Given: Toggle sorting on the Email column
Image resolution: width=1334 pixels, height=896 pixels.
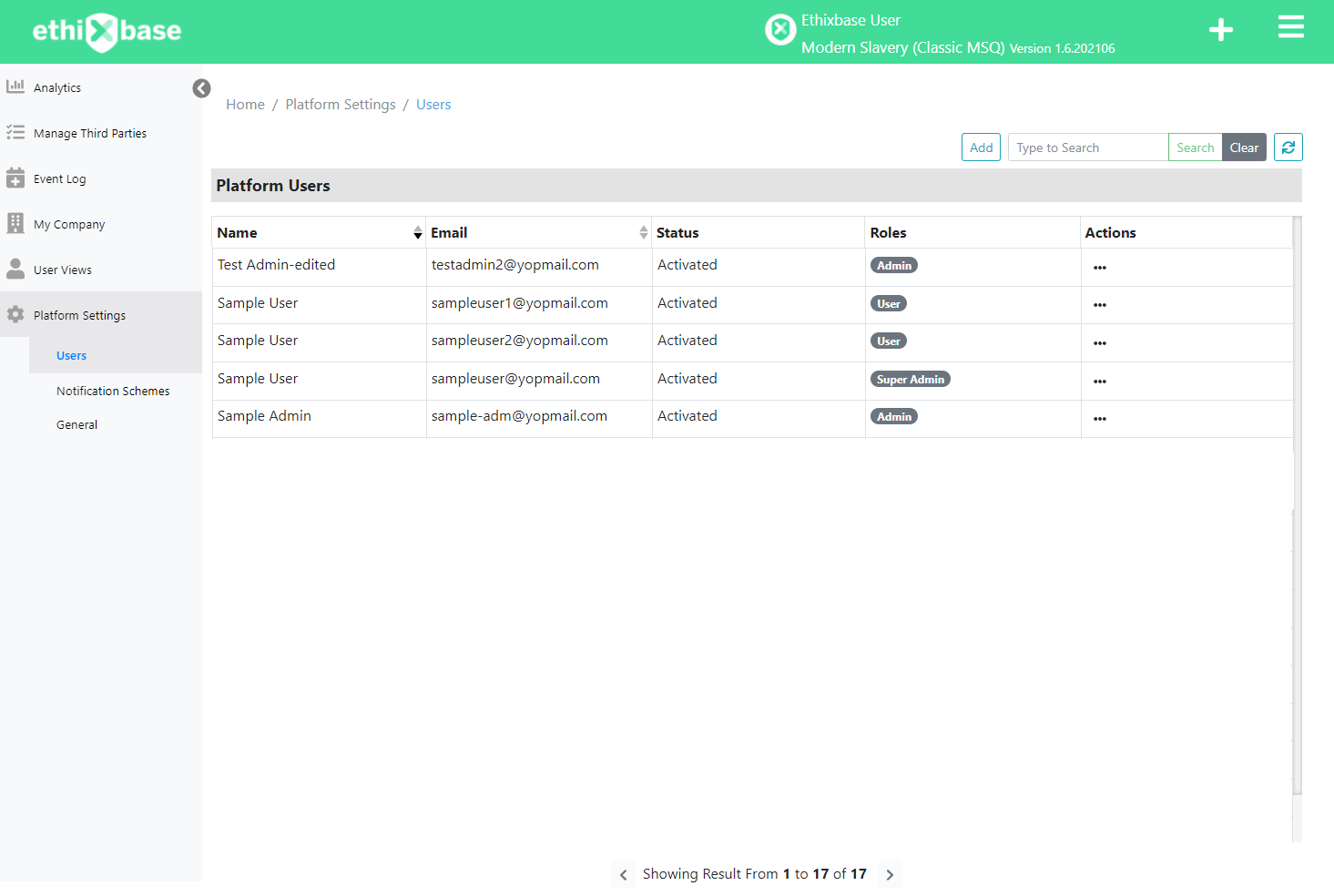Looking at the screenshot, I should coord(644,232).
